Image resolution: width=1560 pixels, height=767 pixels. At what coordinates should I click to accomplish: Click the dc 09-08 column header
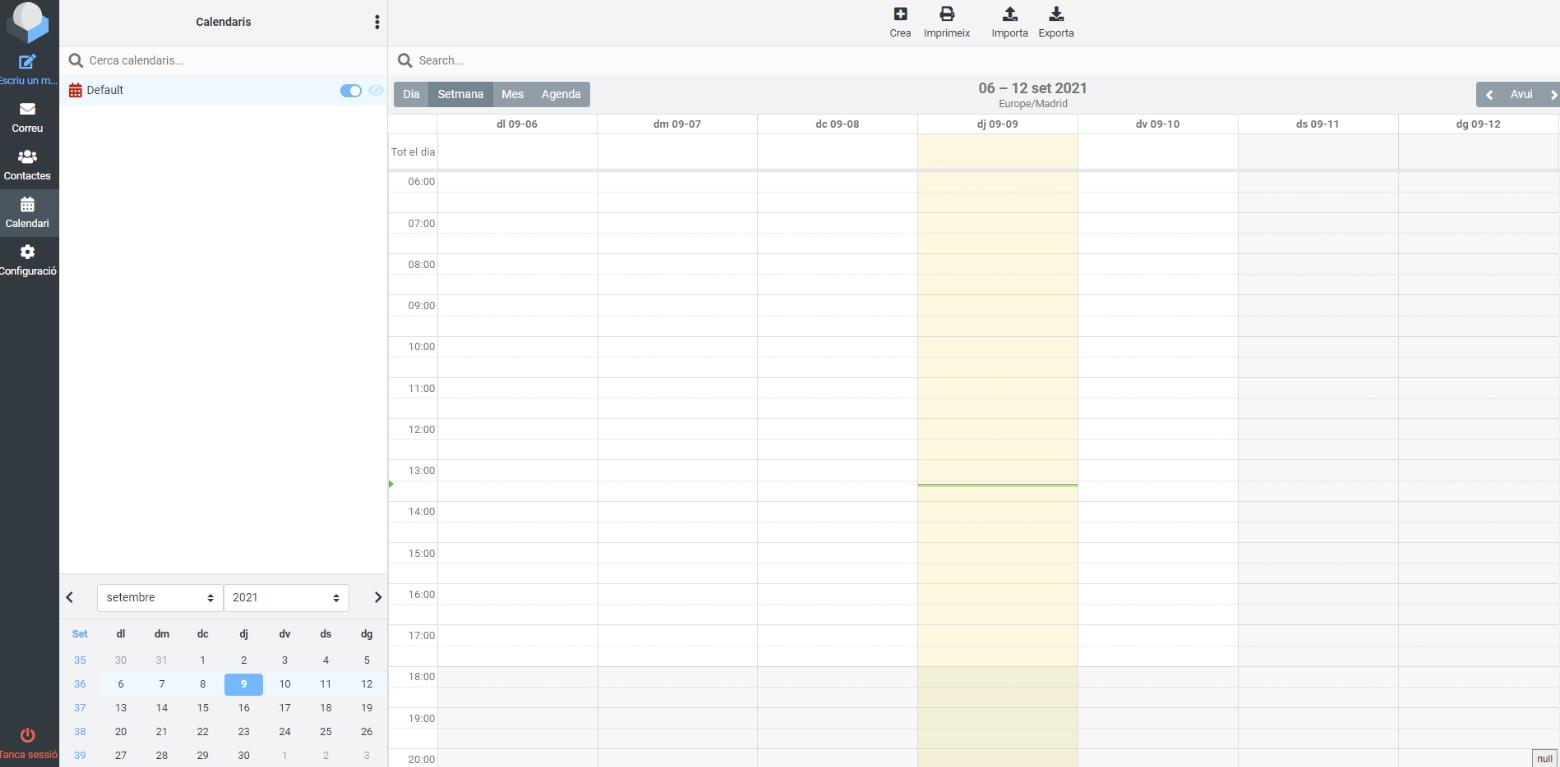pos(837,124)
